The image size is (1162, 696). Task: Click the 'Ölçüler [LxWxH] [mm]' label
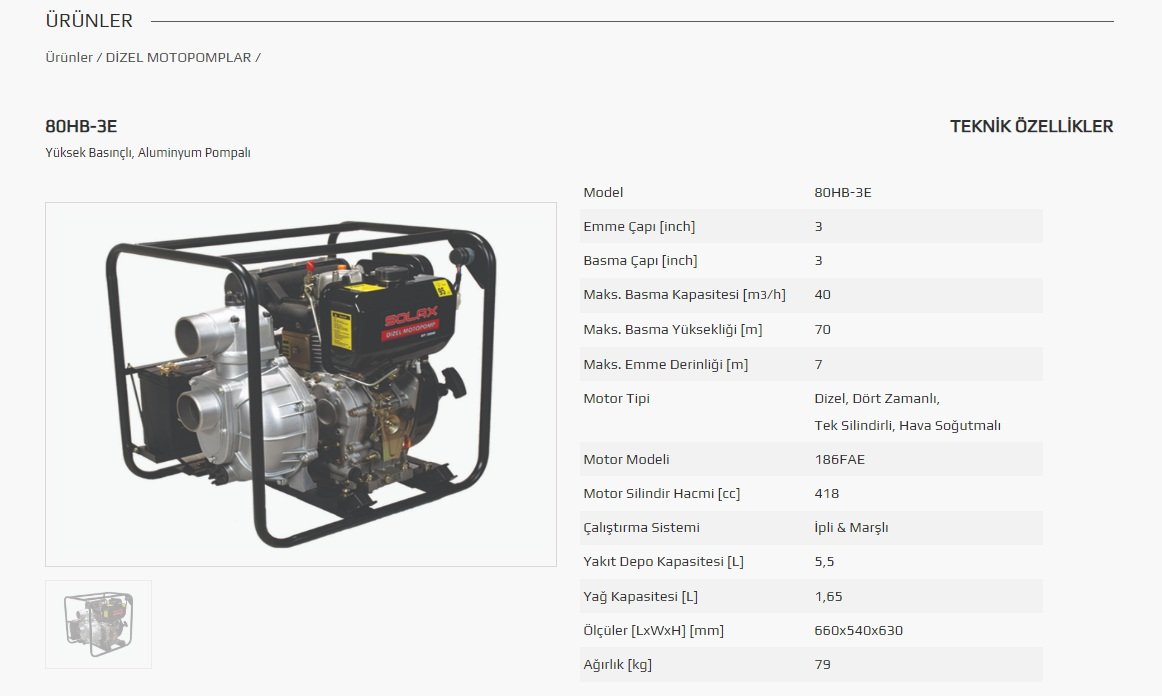[x=654, y=630]
